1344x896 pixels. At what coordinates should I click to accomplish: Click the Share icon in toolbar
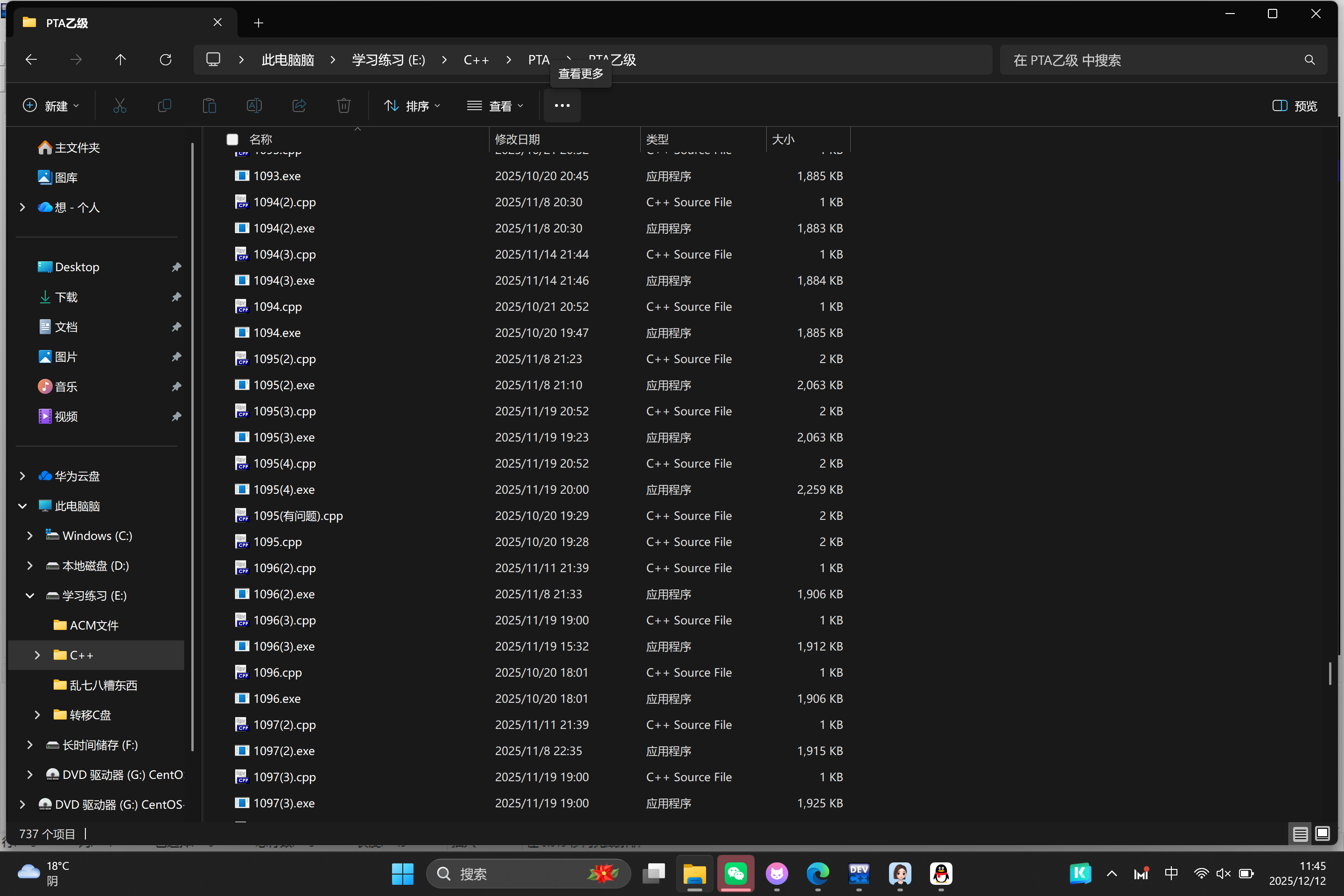(299, 106)
